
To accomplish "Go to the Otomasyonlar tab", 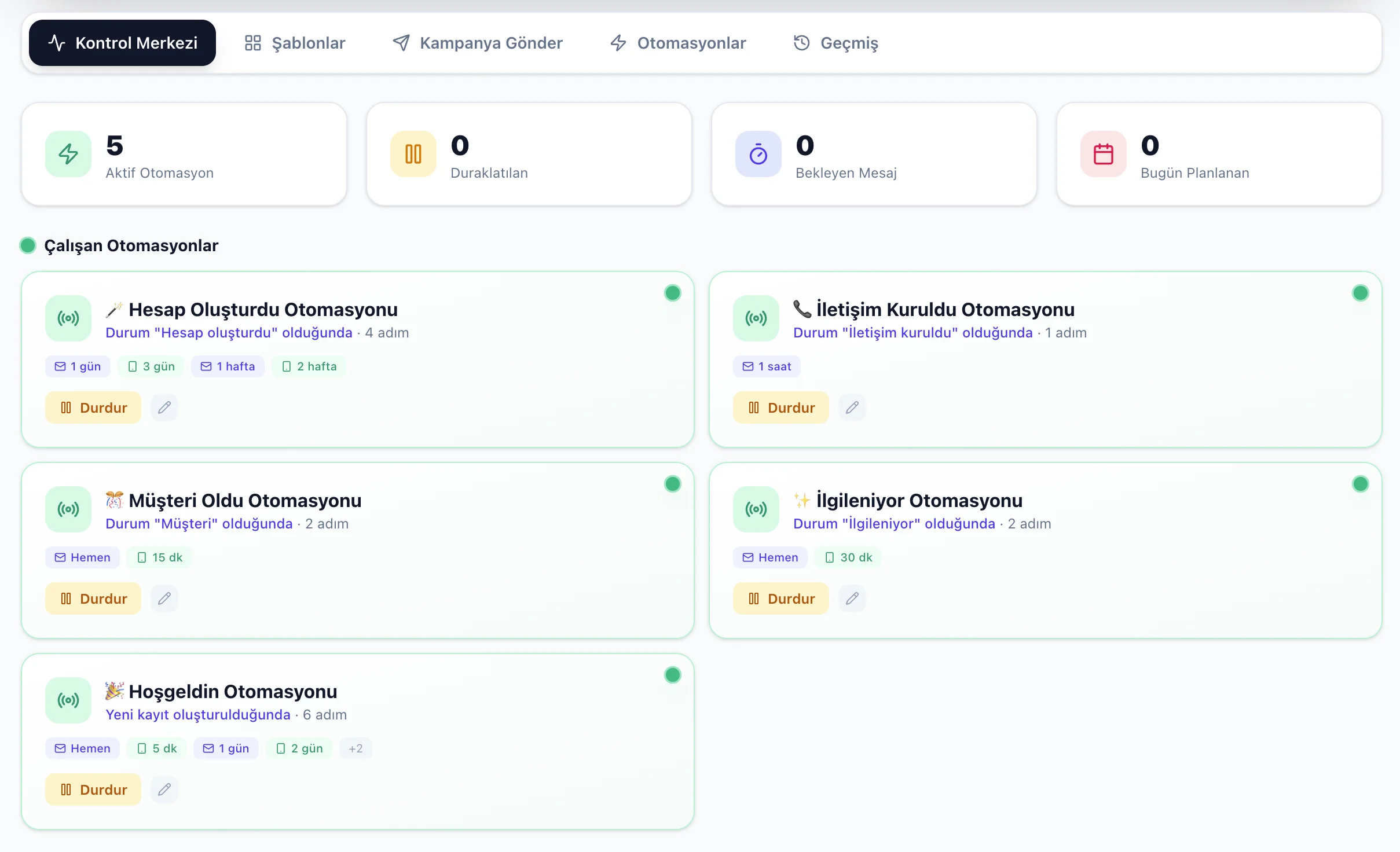I will click(678, 43).
